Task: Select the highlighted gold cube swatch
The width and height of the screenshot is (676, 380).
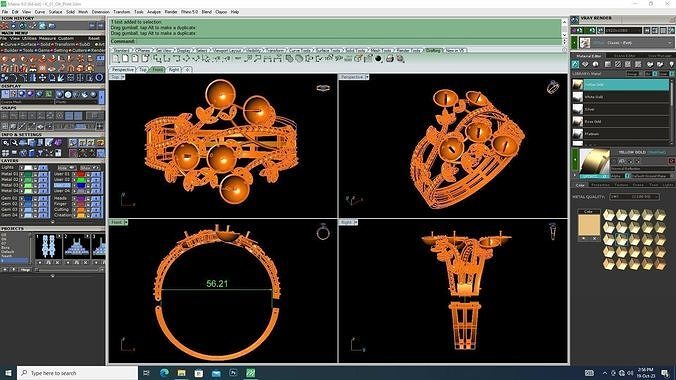Action: pos(621,239)
